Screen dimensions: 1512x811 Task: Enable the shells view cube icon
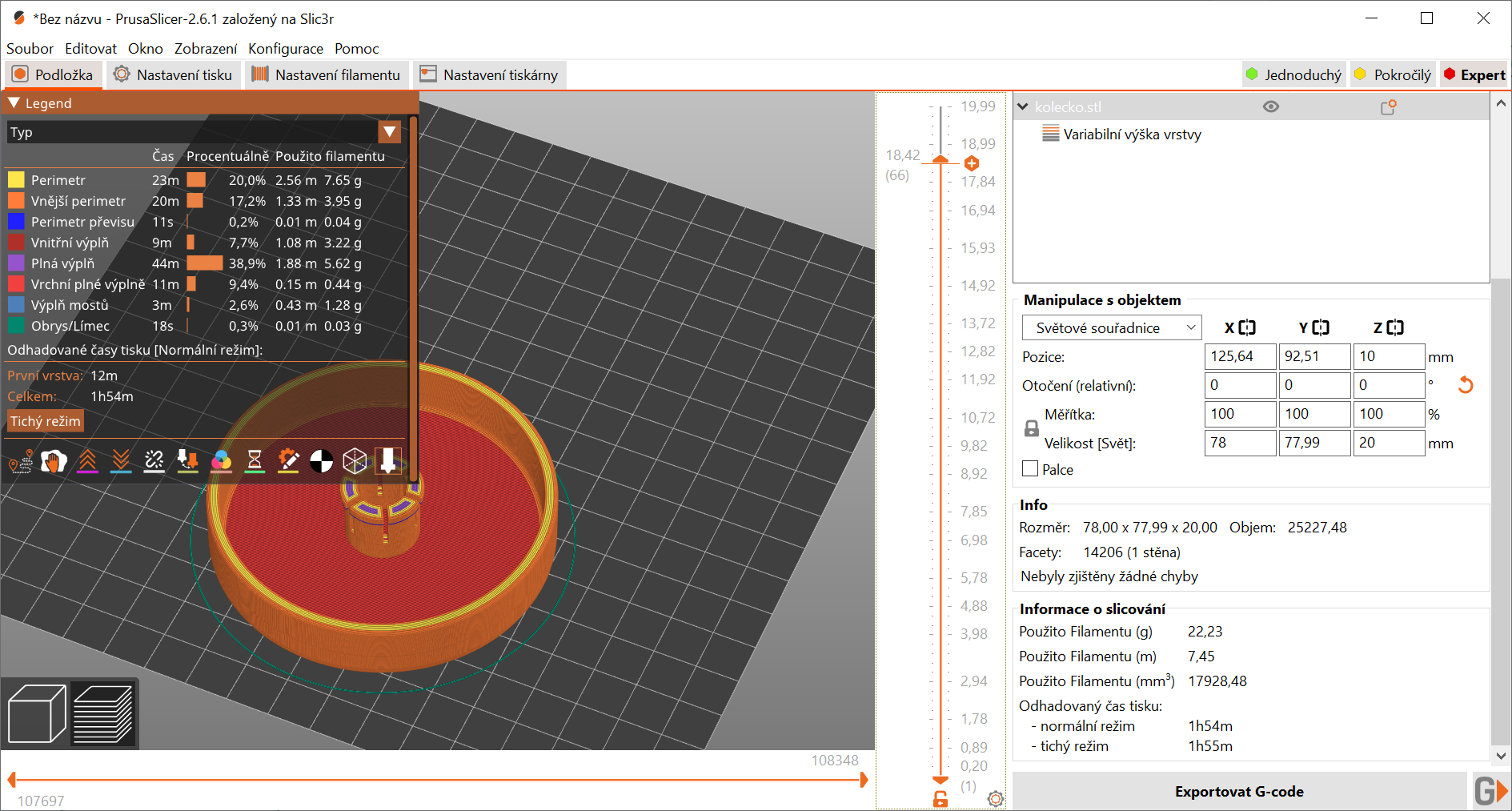point(355,461)
